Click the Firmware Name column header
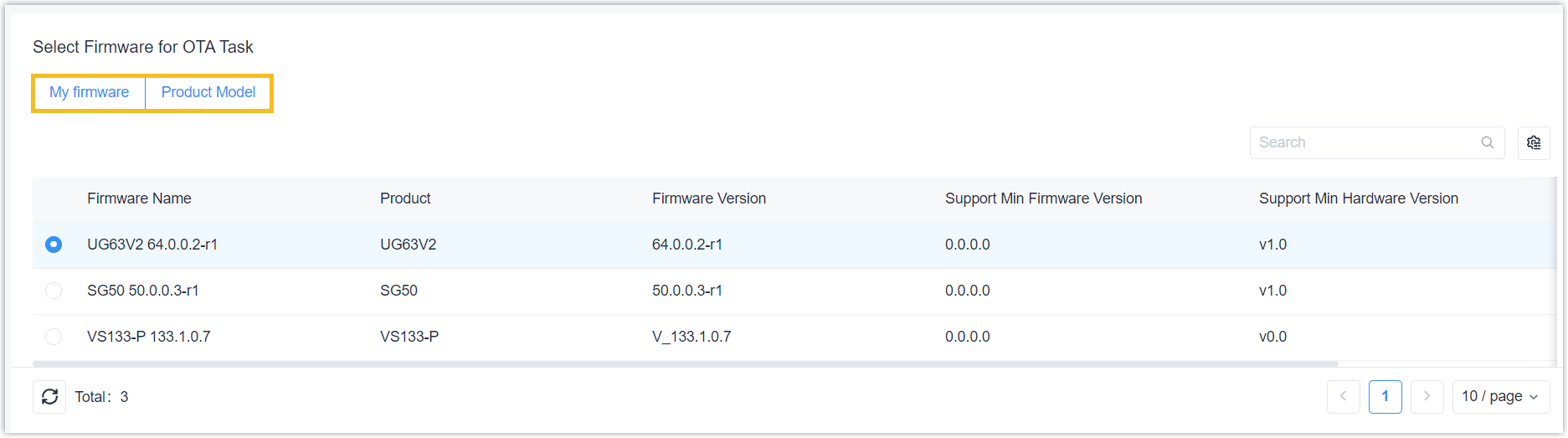This screenshot has height=438, width=1568. (139, 198)
